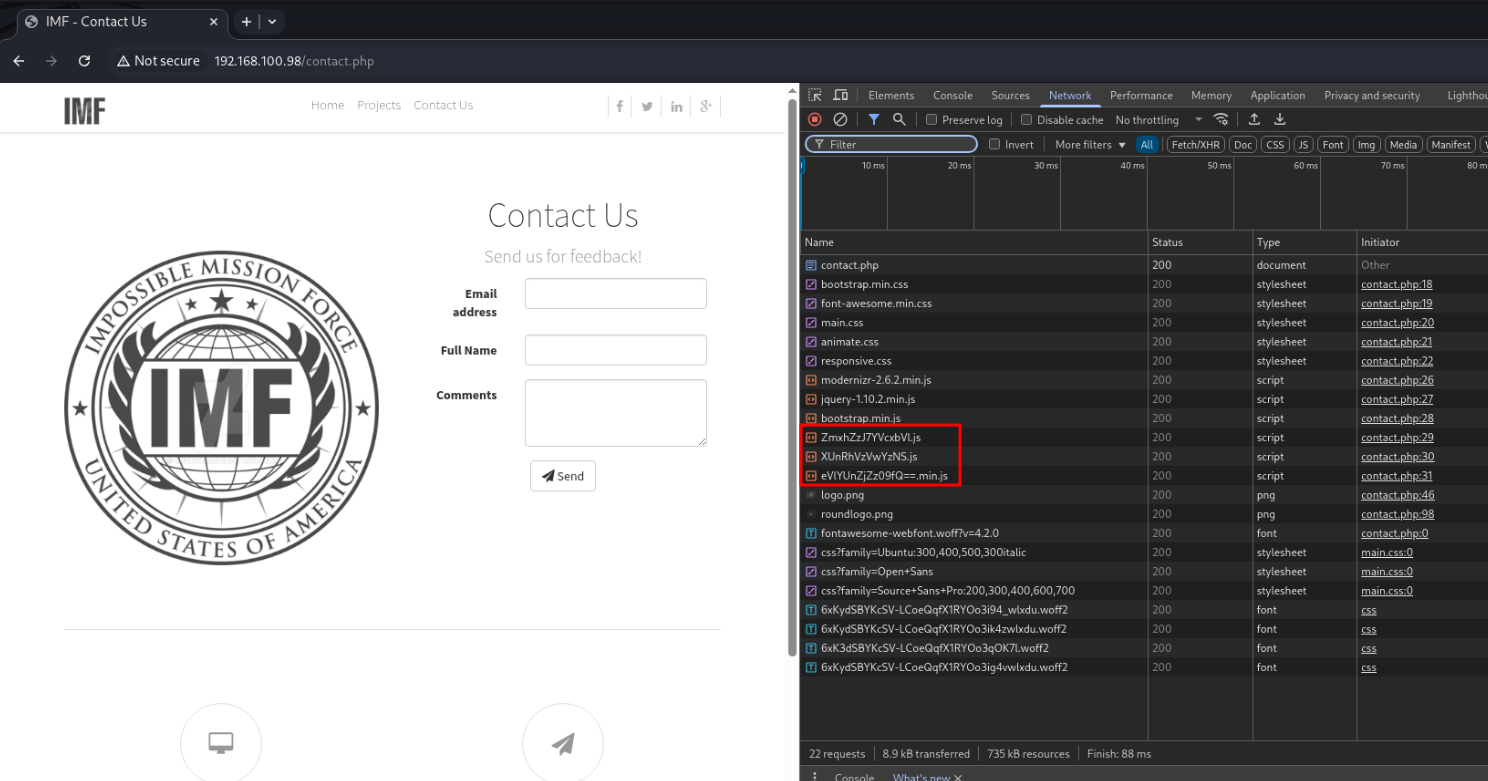Open the Memory panel tab
Screen dimensions: 1488x781
pos(1211,95)
